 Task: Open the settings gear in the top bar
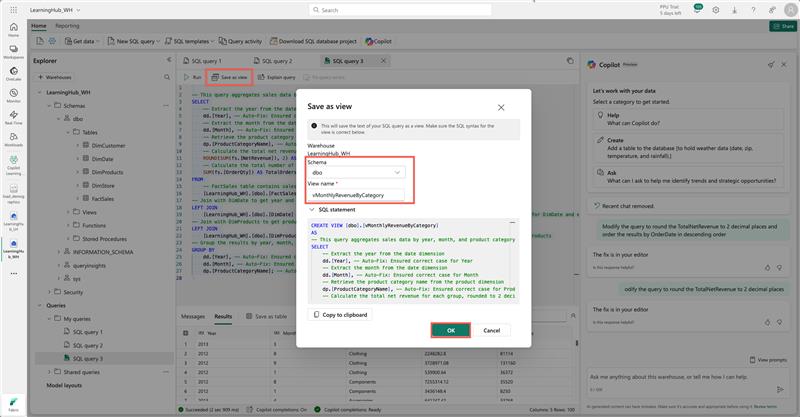pyautogui.click(x=716, y=10)
